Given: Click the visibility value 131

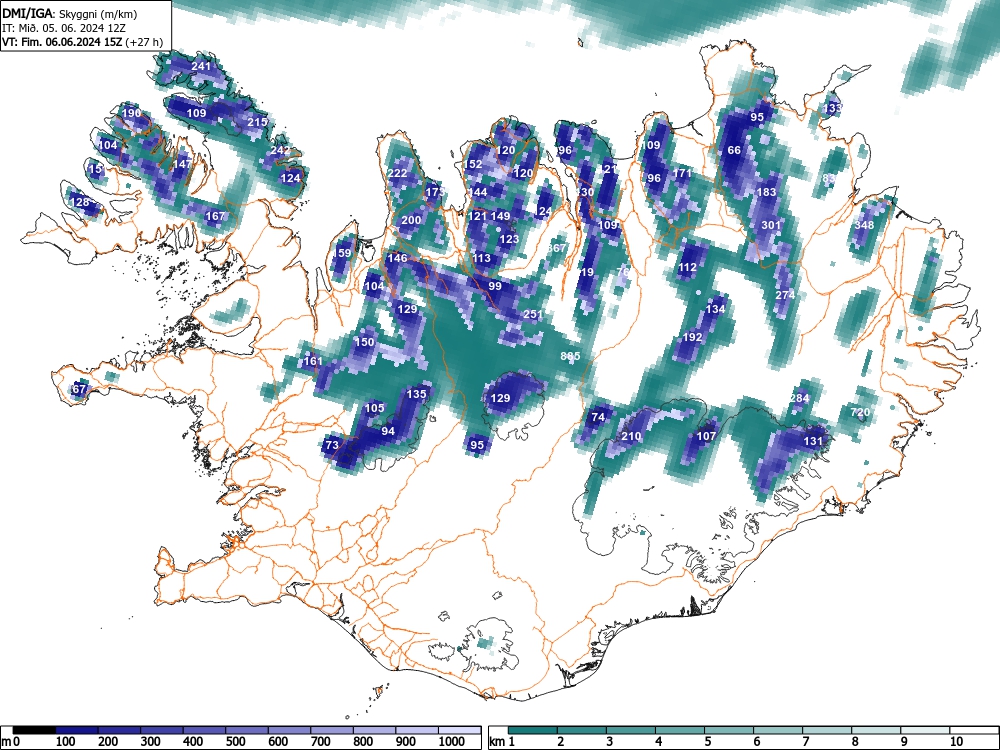Looking at the screenshot, I should [x=813, y=441].
